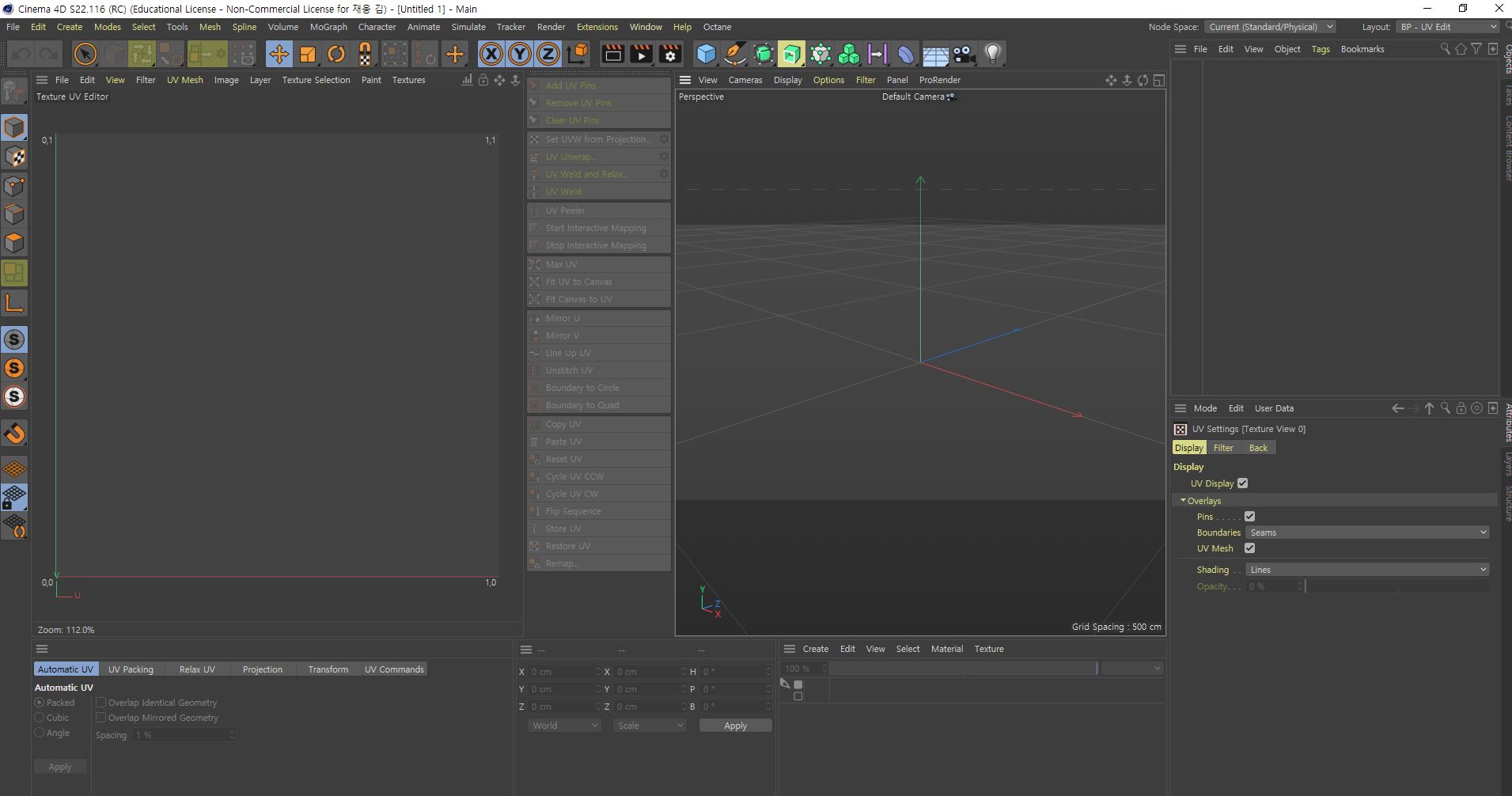Open the UV Mesh menu in UV editor
Image resolution: width=1512 pixels, height=796 pixels.
click(x=184, y=80)
